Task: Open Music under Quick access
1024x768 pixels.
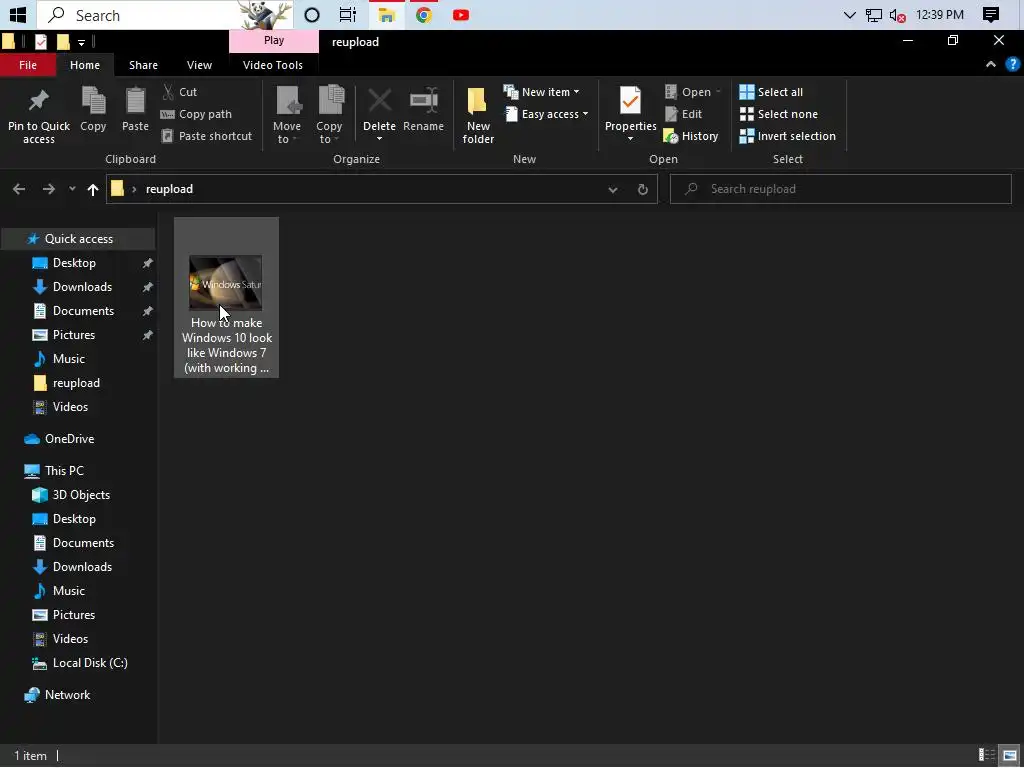Action: pos(69,359)
